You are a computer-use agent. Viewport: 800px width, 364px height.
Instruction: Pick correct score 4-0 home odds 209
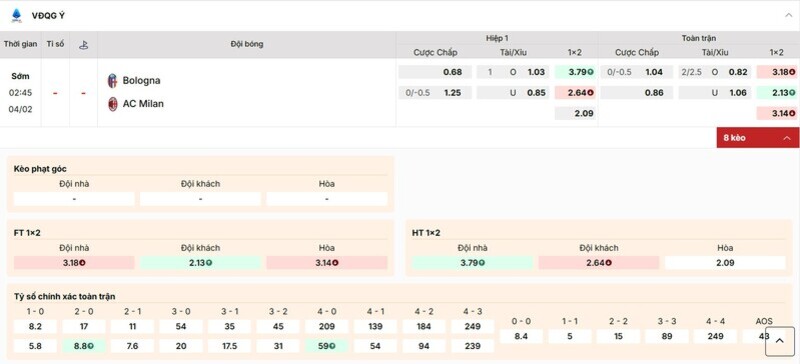pyautogui.click(x=327, y=327)
